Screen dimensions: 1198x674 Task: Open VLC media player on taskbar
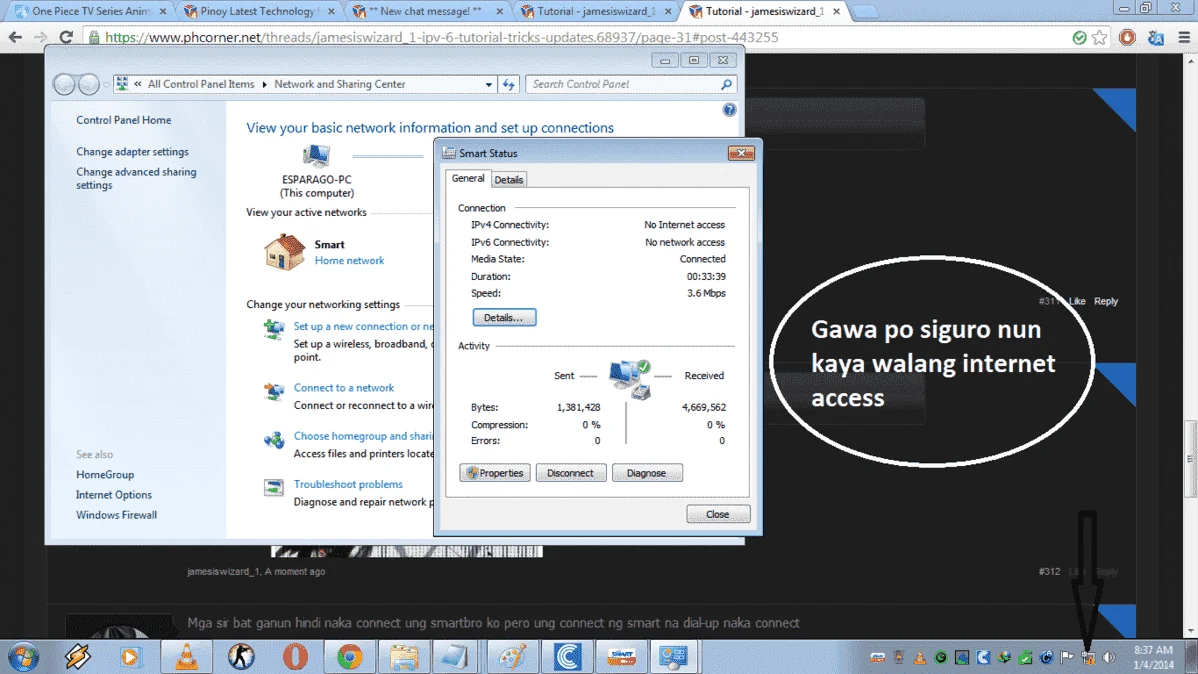click(x=186, y=656)
